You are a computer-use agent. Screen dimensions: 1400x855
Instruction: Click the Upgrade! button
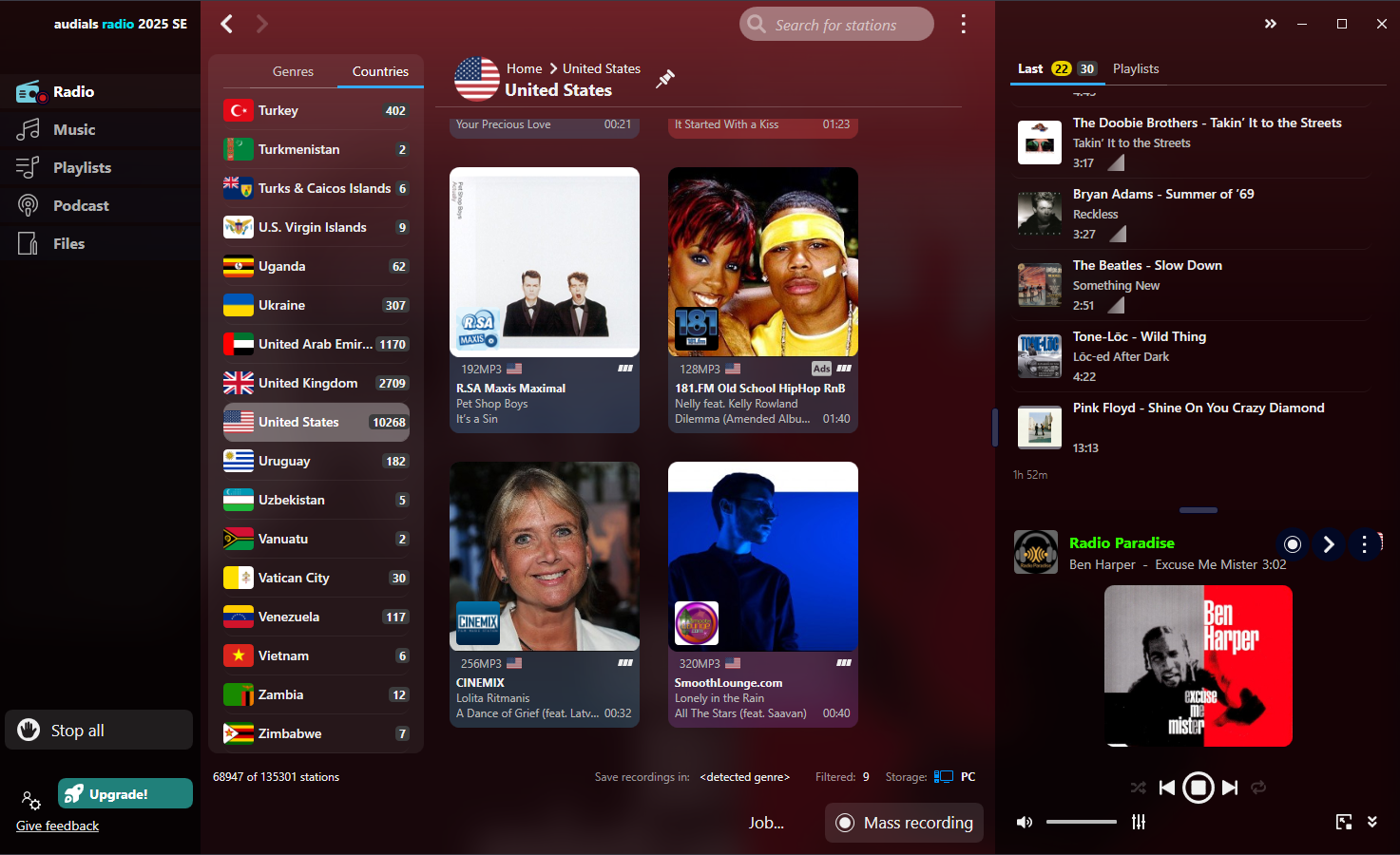125,793
